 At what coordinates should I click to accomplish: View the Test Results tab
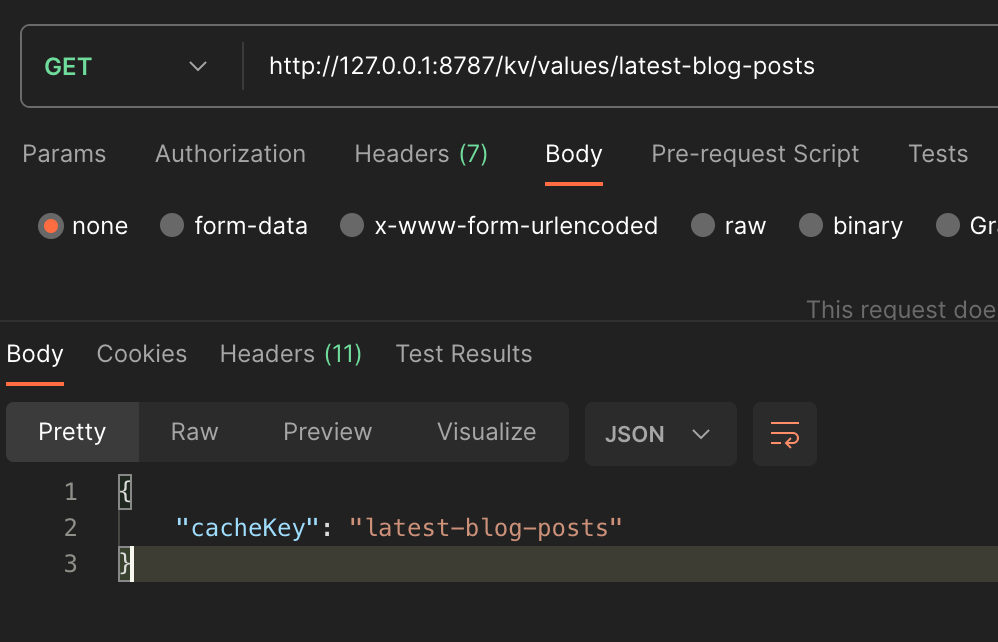(x=464, y=354)
